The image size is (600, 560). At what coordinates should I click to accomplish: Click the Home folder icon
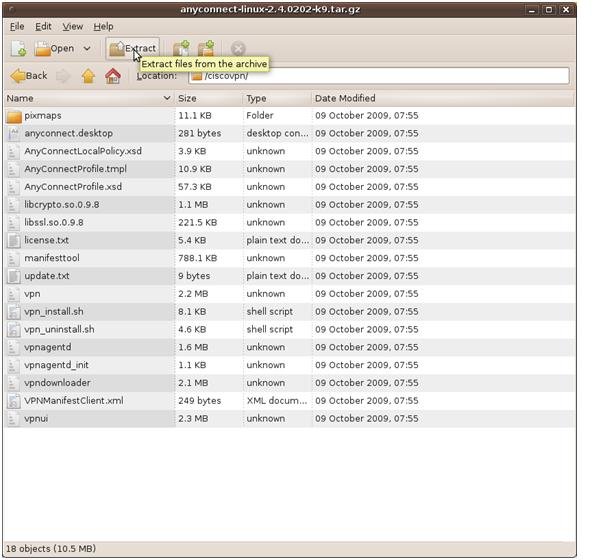click(x=113, y=76)
